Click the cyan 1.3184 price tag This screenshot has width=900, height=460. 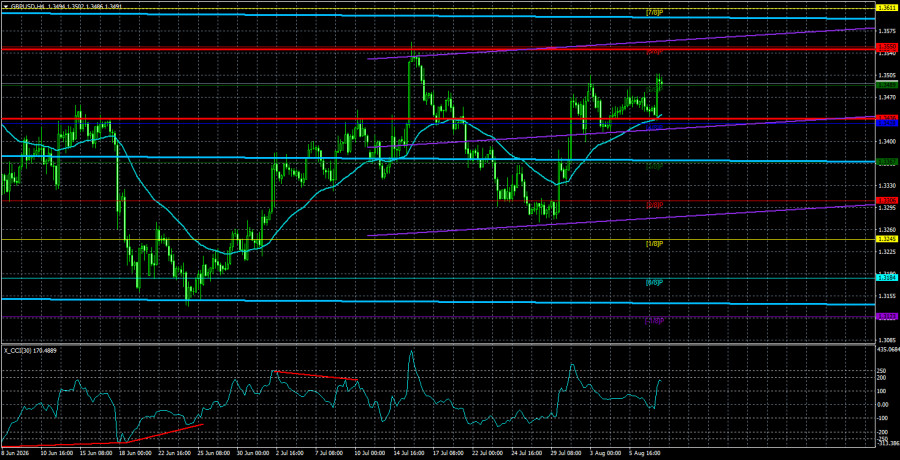tap(886, 278)
